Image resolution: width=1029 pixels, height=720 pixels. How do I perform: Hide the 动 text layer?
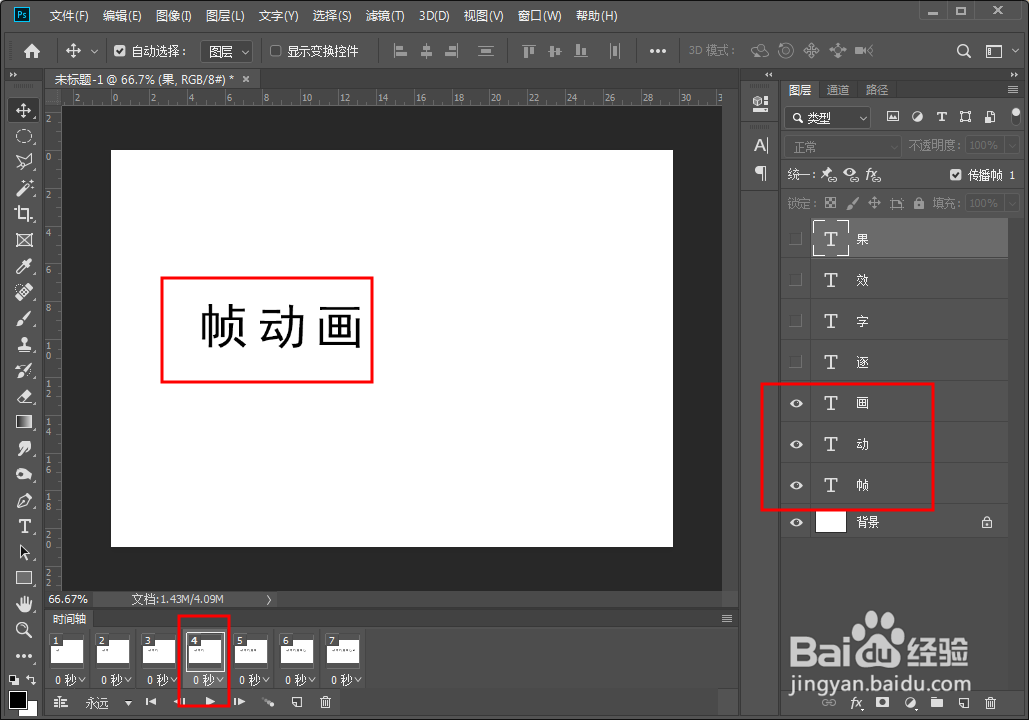pos(796,444)
